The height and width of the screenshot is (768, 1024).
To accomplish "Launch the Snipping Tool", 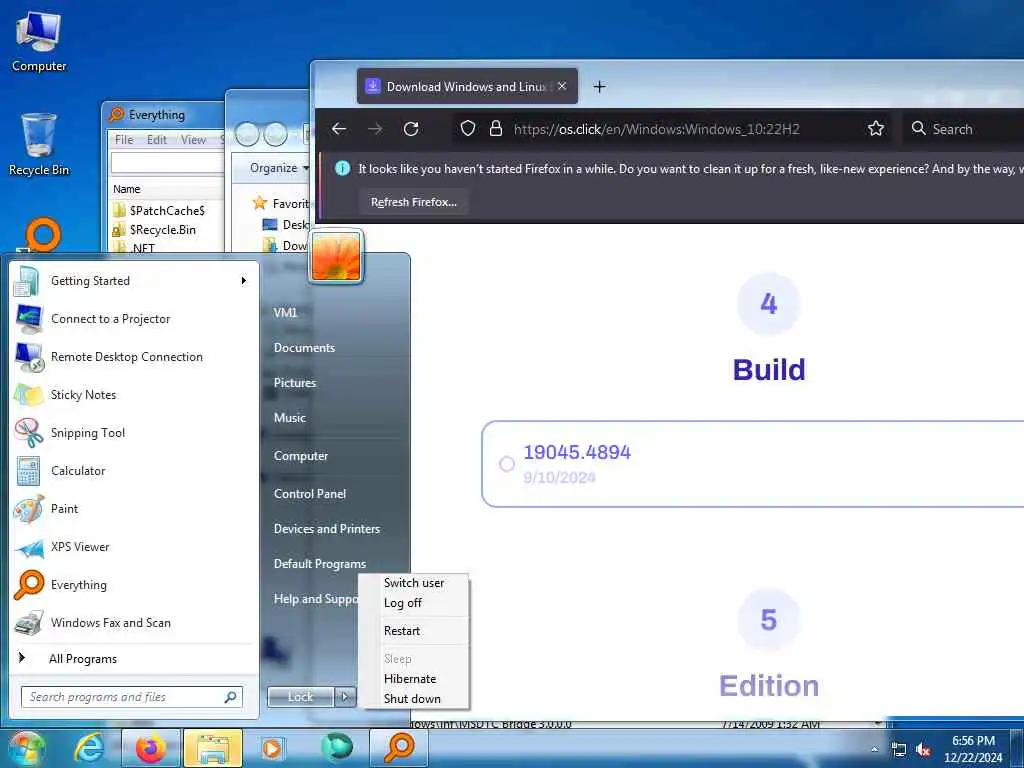I will click(x=134, y=432).
